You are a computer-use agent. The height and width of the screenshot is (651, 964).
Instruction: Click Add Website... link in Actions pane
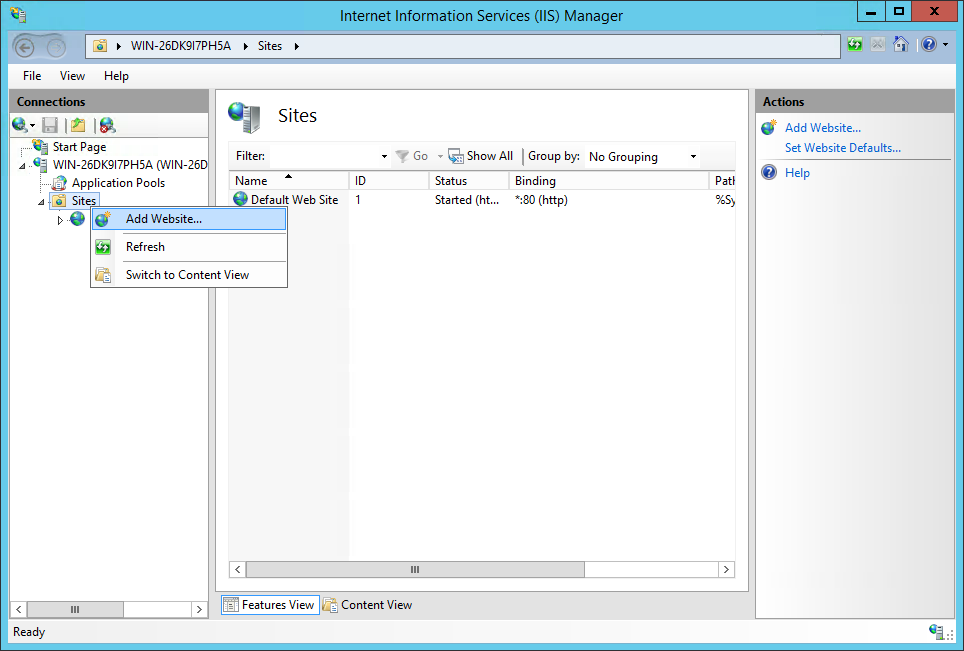[823, 128]
